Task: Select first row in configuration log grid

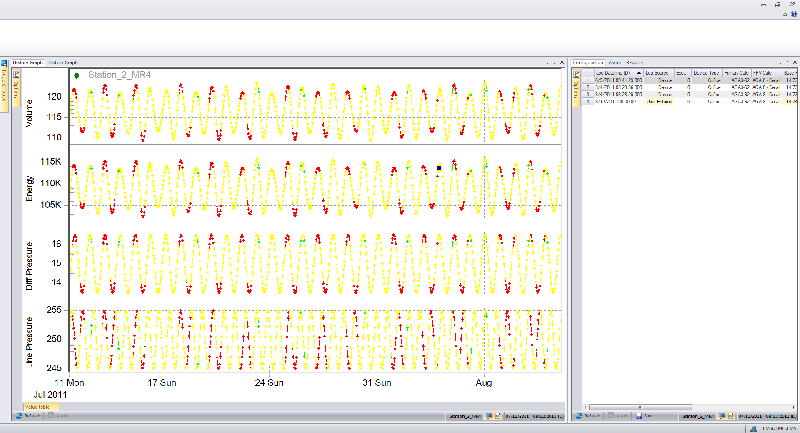Action: coord(689,80)
